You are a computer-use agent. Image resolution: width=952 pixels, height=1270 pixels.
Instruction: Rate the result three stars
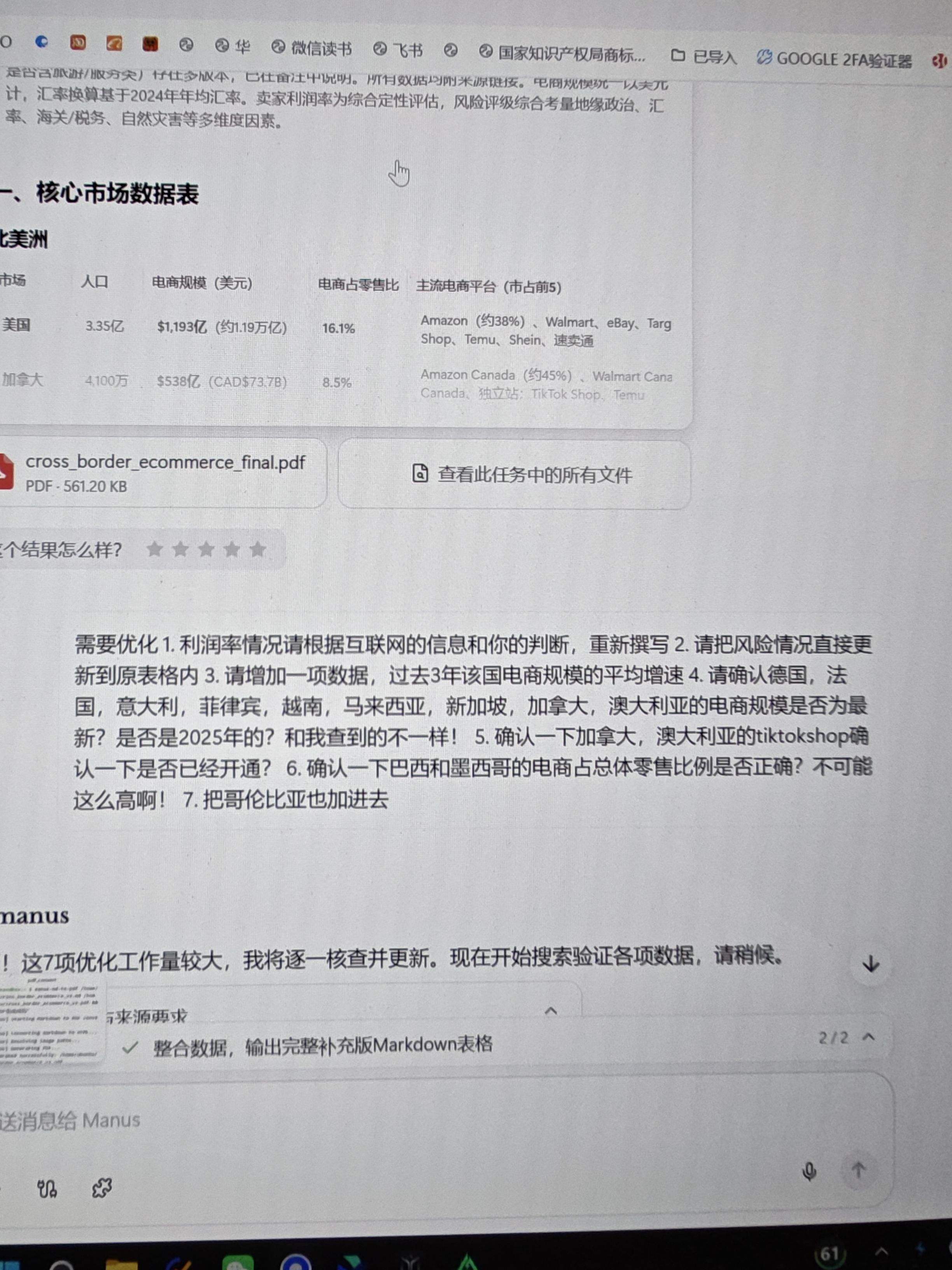point(206,549)
